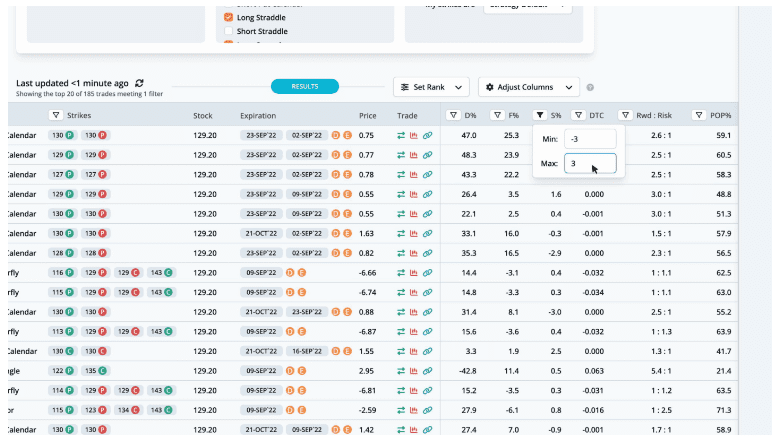
Task: Click the Max filter input field
Action: tap(590, 162)
